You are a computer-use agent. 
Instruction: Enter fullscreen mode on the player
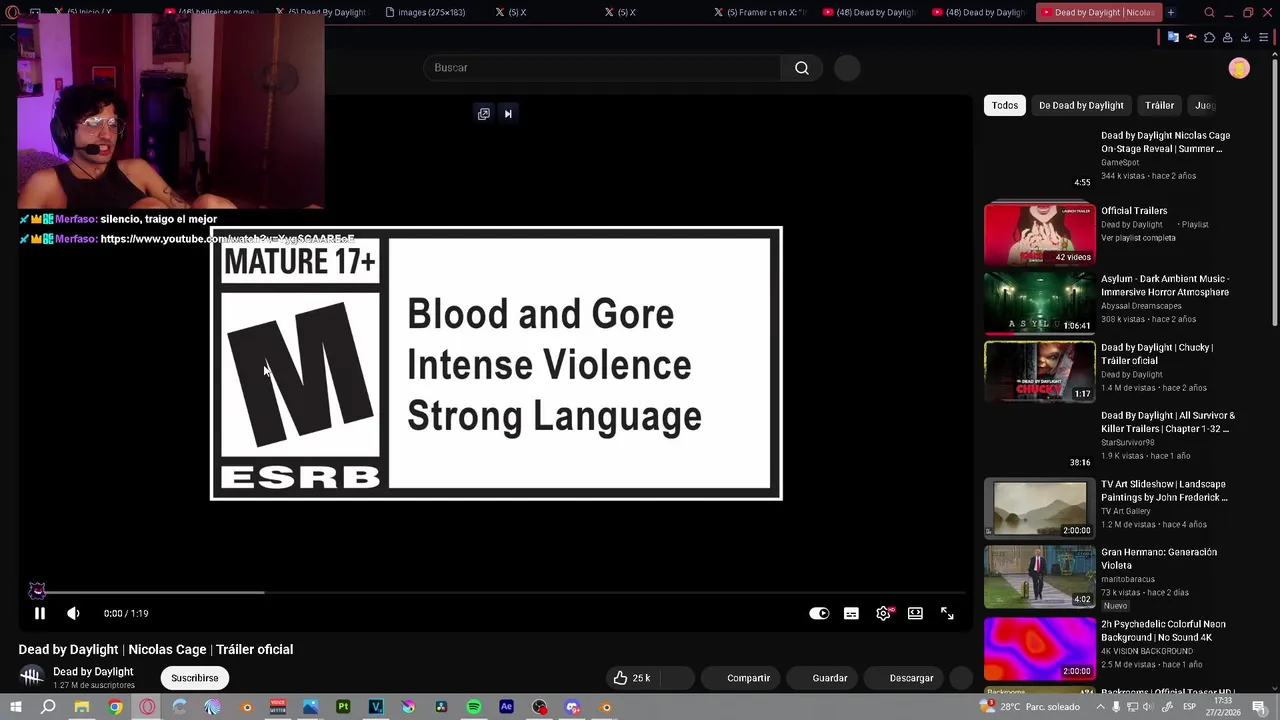[x=947, y=613]
